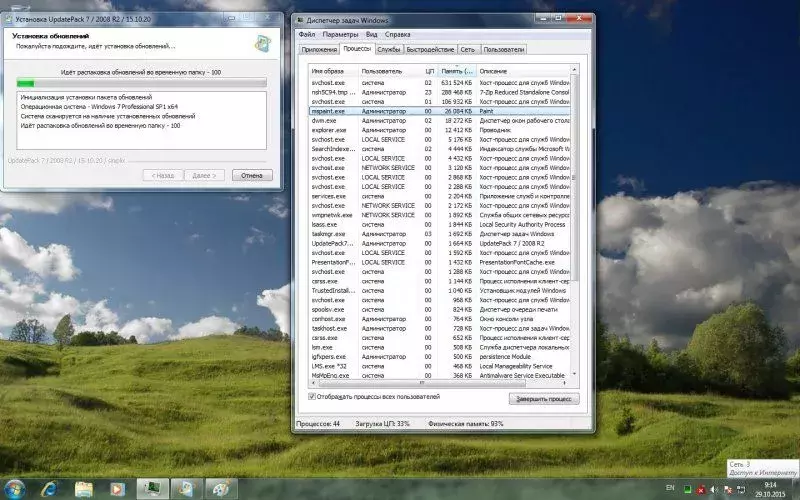Select the LMS.exe *32 process row
The height and width of the screenshot is (500, 800).
click(x=440, y=366)
